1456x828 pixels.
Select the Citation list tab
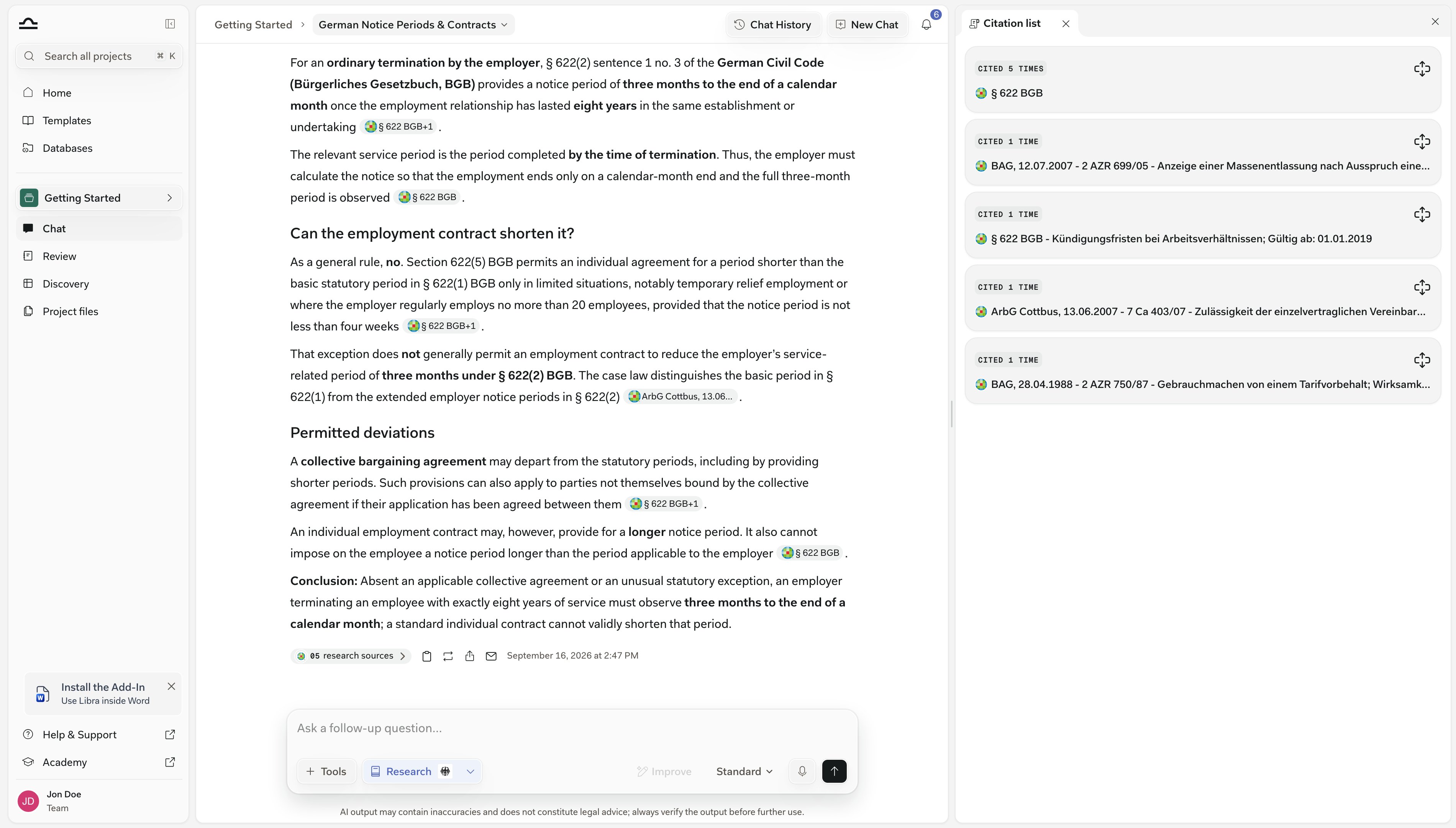point(1005,23)
